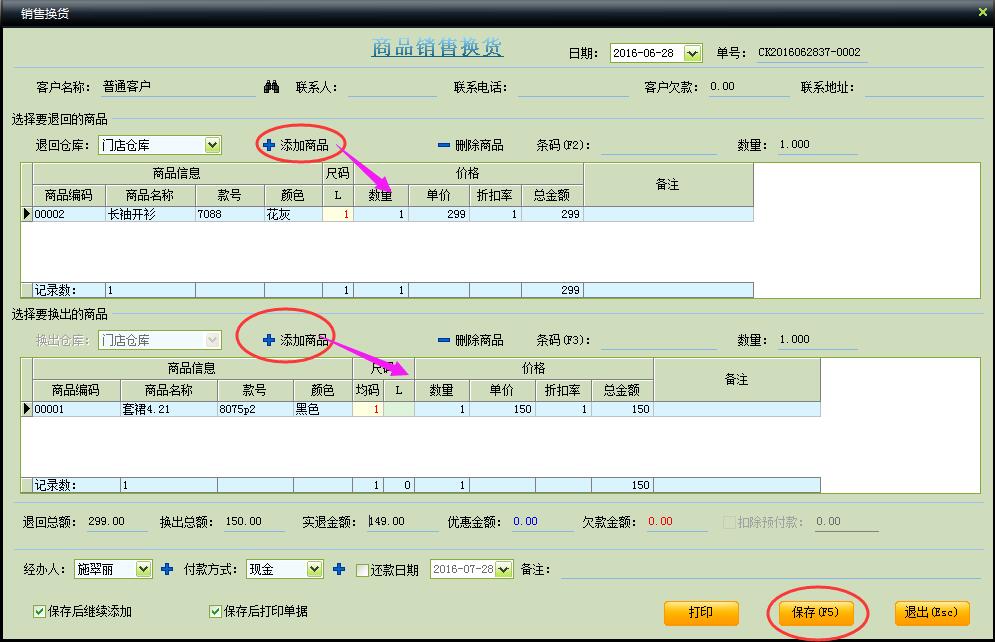The height and width of the screenshot is (642, 995).
Task: Toggle 保存后继续添加 checkbox
Action: [39, 612]
